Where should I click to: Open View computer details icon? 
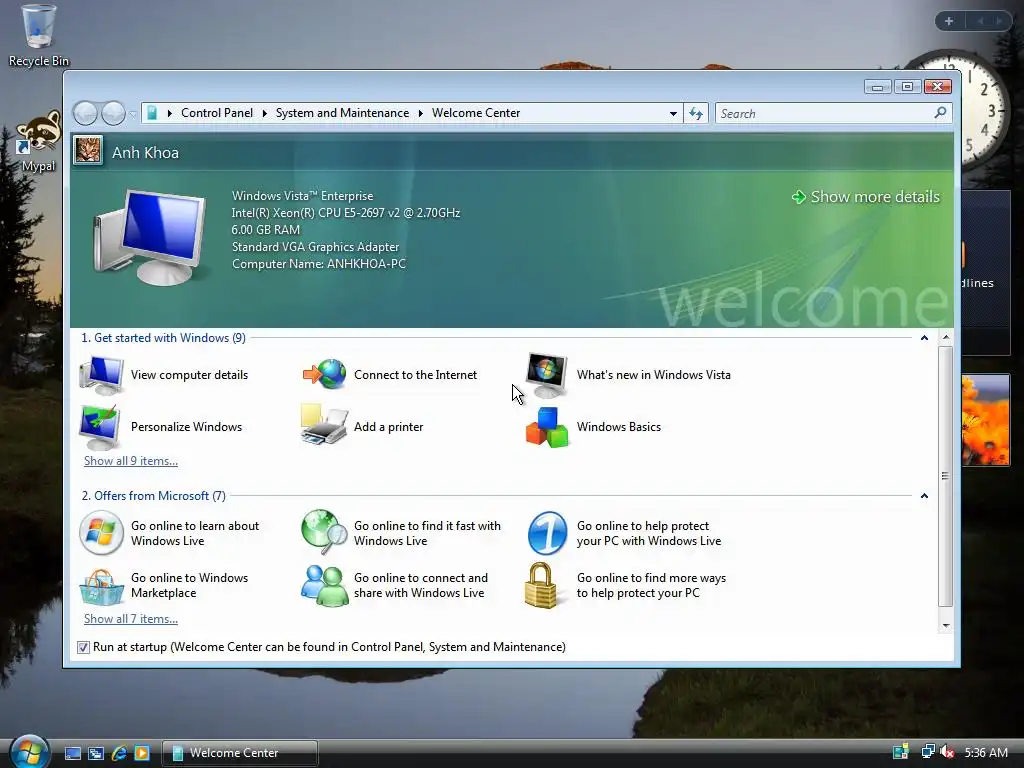101,375
